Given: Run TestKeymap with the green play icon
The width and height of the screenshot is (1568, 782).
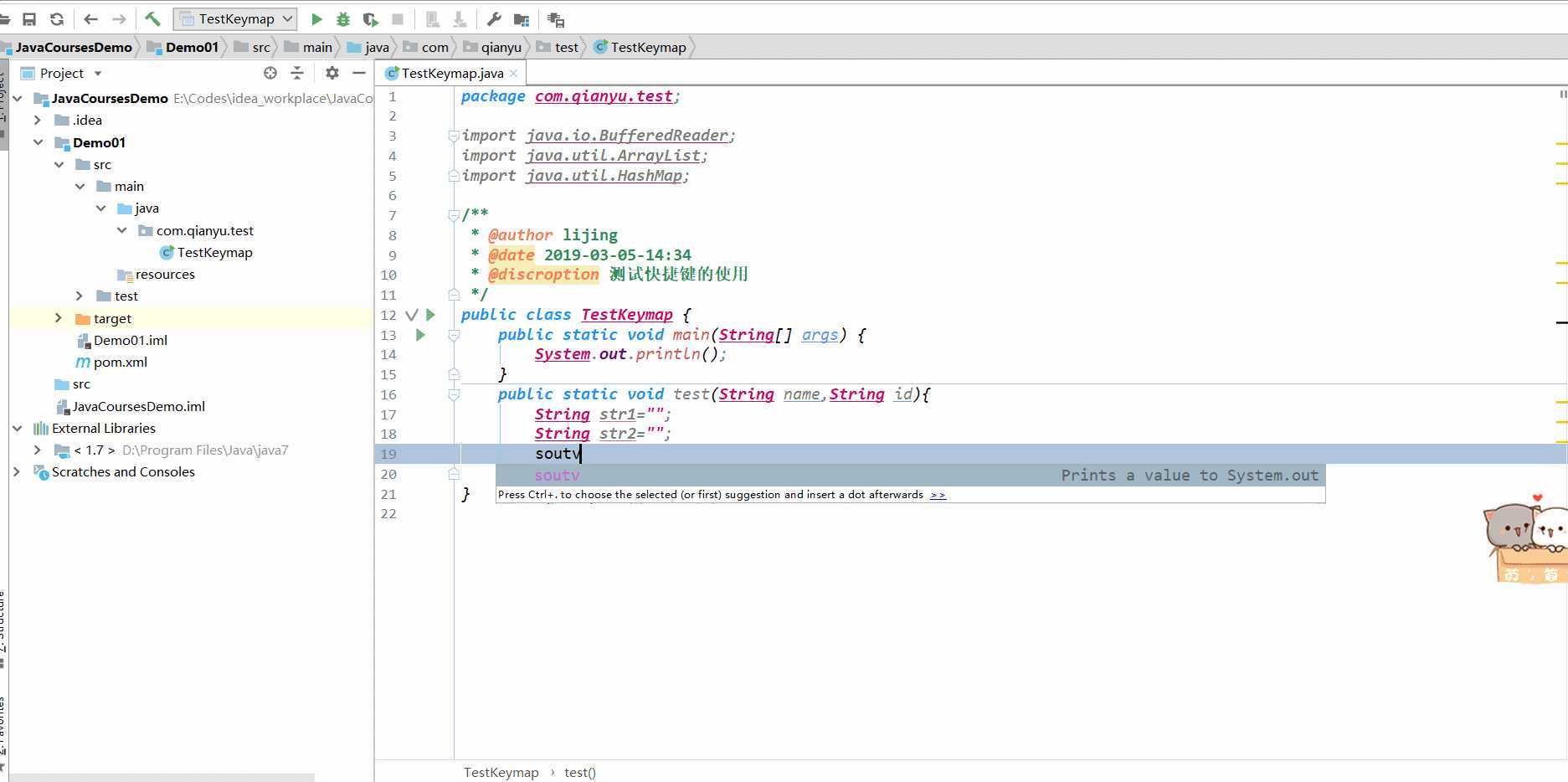Looking at the screenshot, I should click(x=316, y=18).
